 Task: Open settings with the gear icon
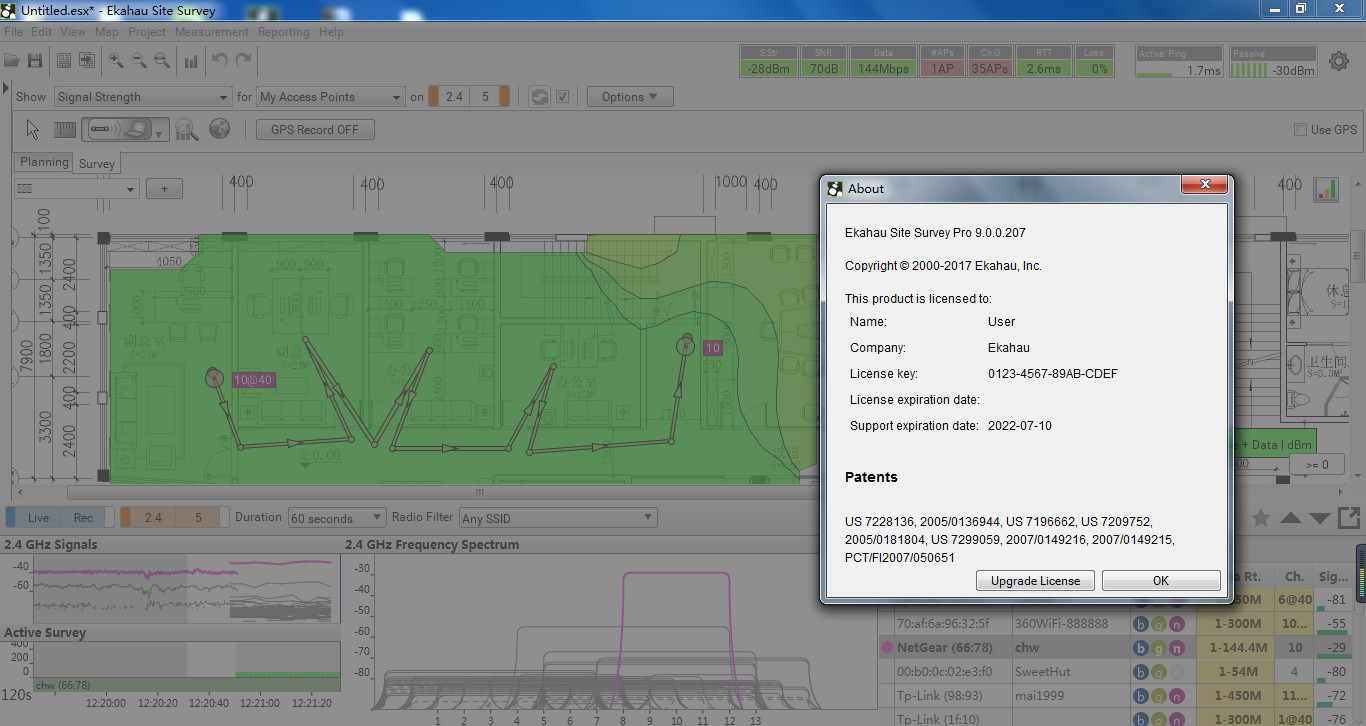[1339, 61]
